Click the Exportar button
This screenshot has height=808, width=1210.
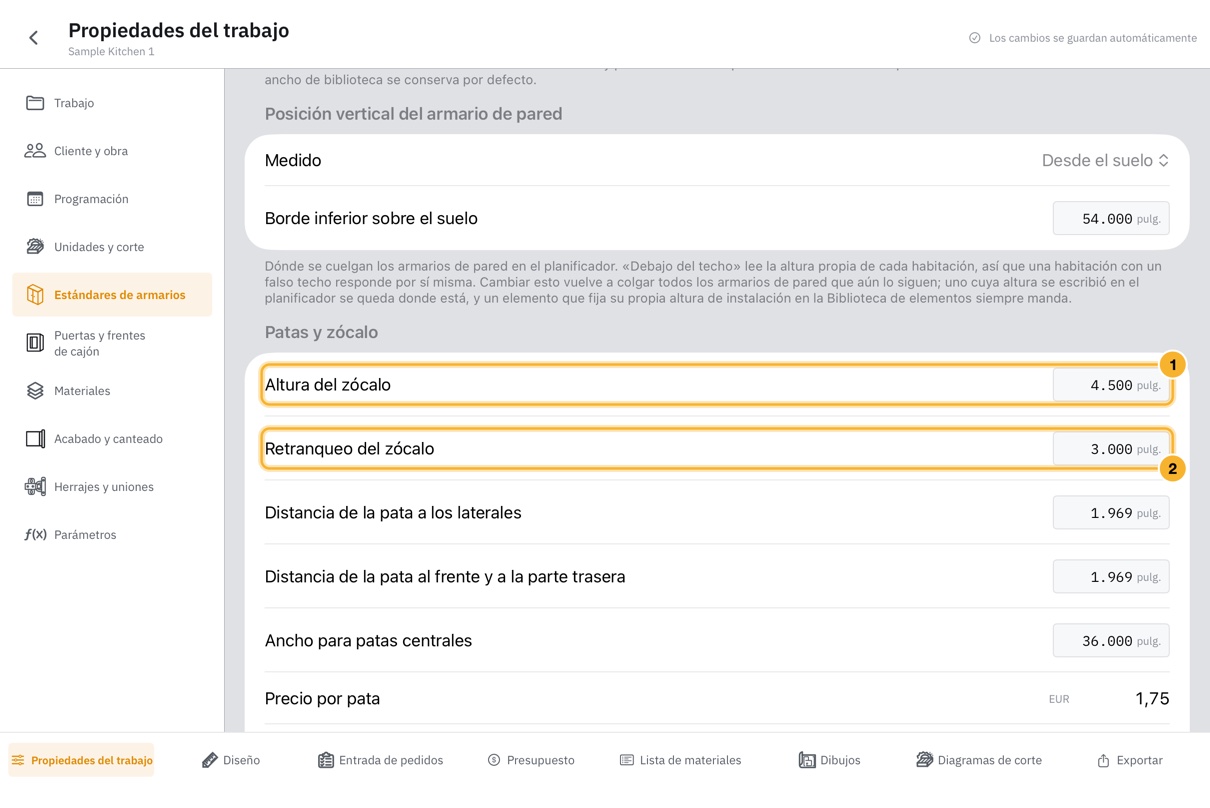[1130, 760]
